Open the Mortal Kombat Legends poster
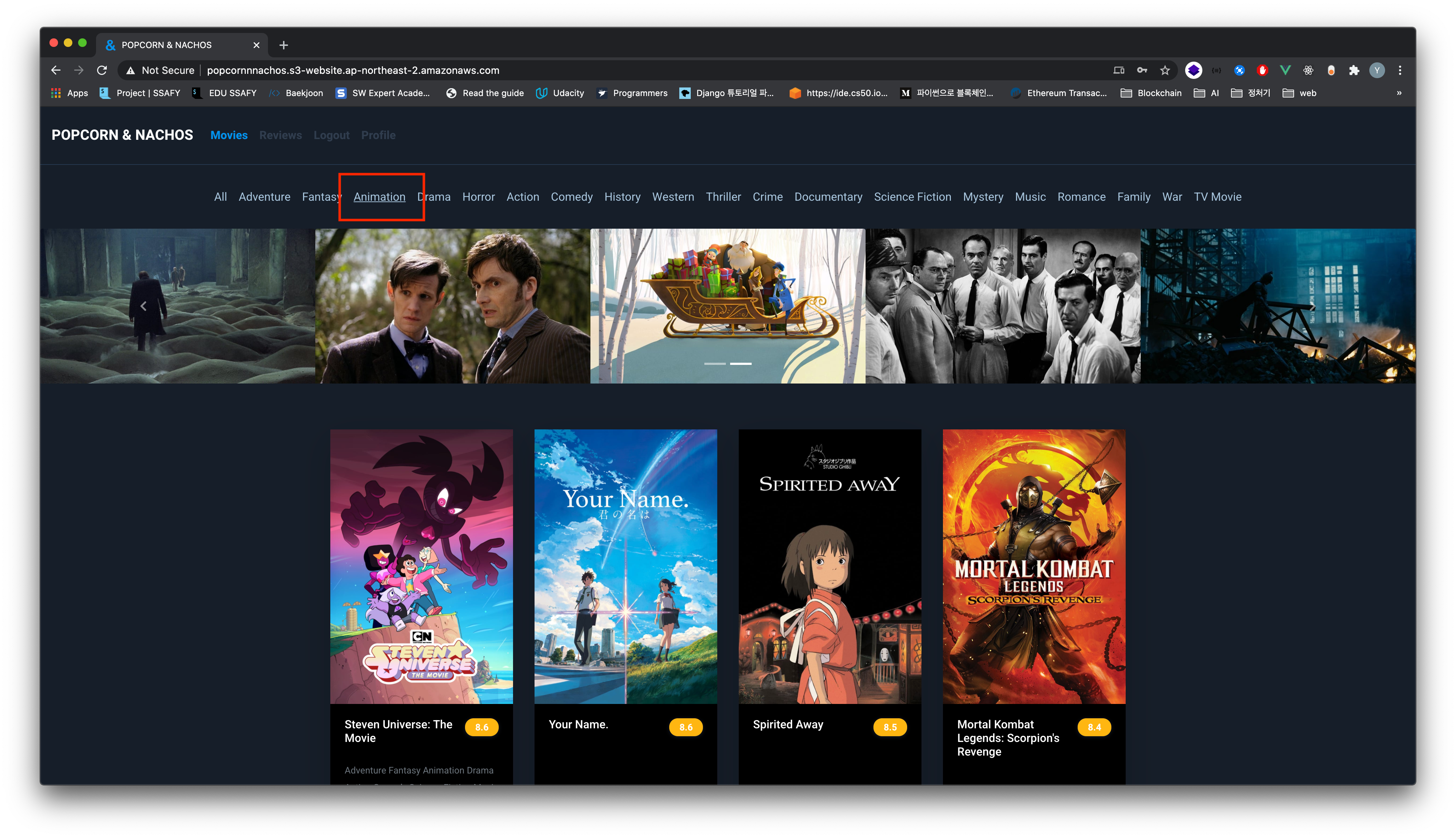1456x838 pixels. click(1034, 566)
